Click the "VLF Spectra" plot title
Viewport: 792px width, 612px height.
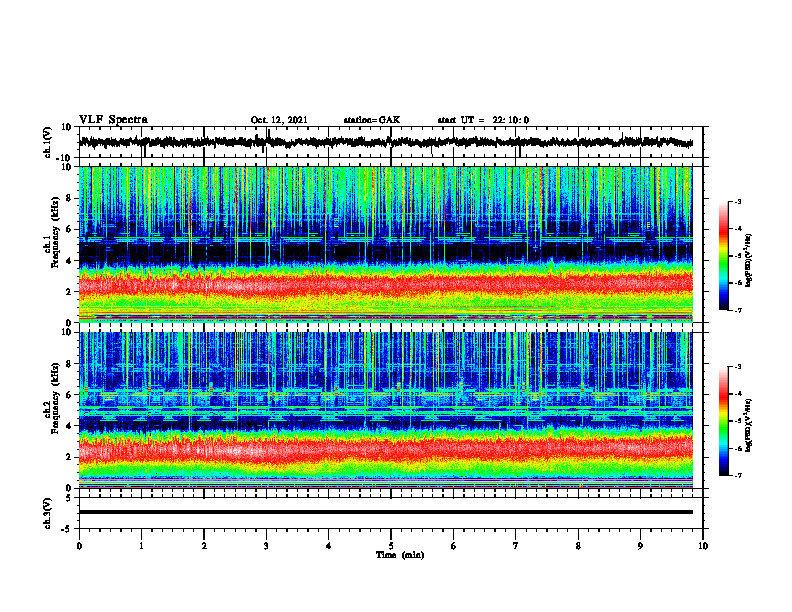coord(113,120)
